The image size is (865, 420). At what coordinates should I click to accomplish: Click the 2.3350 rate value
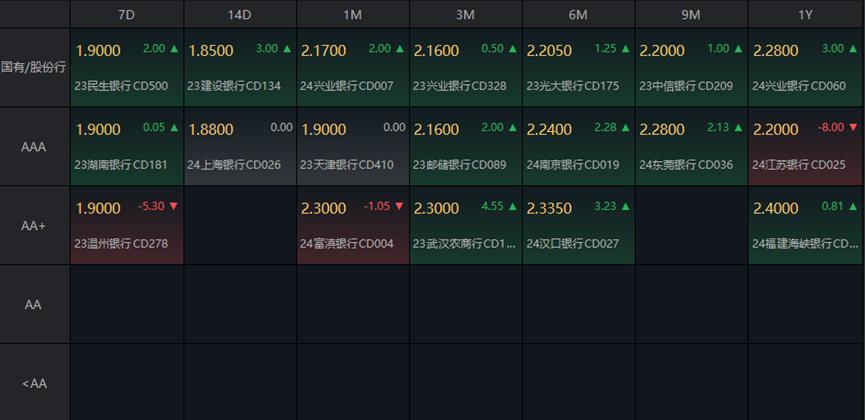pyautogui.click(x=549, y=209)
